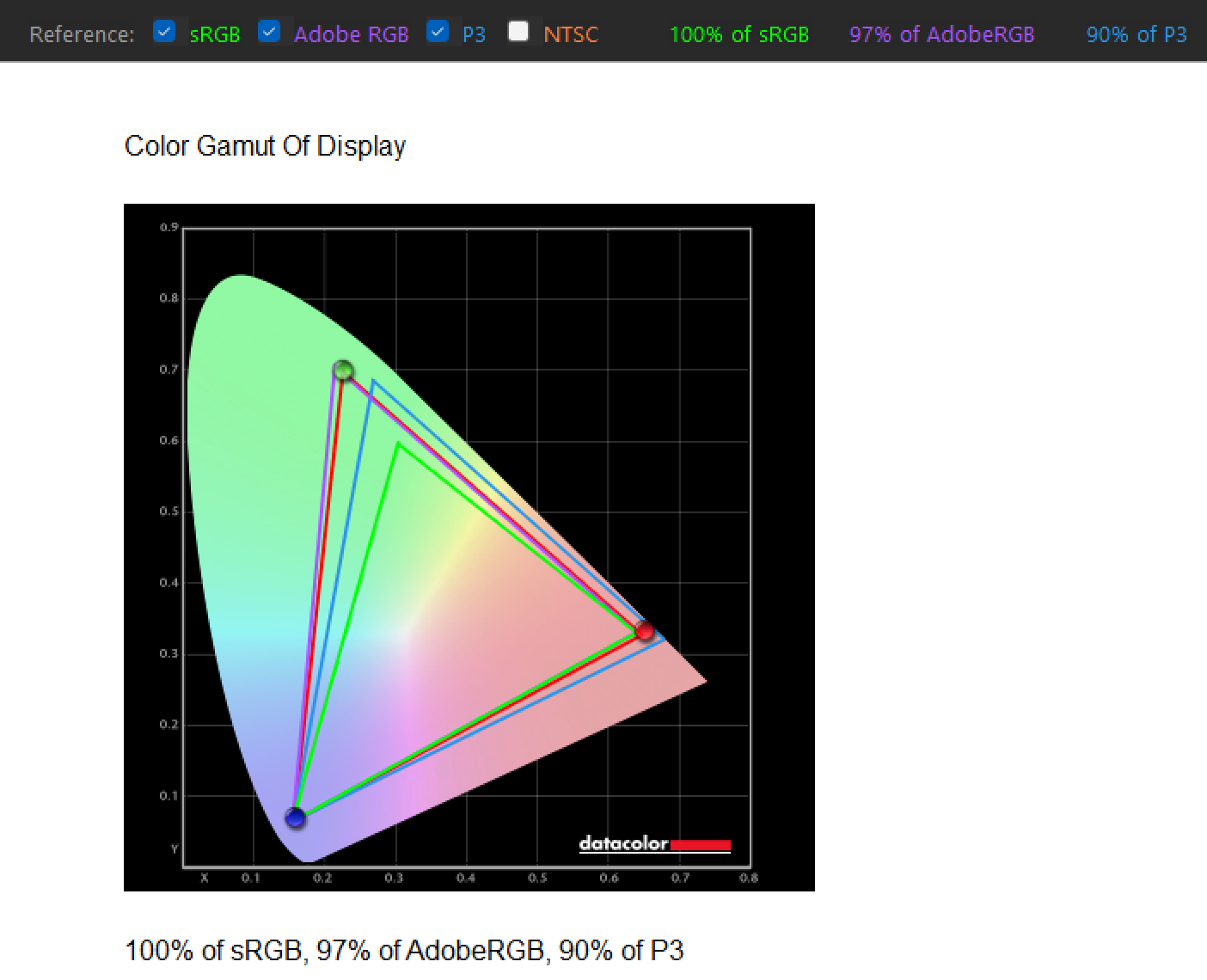Click the top vertex of the blue P3 triangle
The width and height of the screenshot is (1207, 980).
(x=373, y=381)
